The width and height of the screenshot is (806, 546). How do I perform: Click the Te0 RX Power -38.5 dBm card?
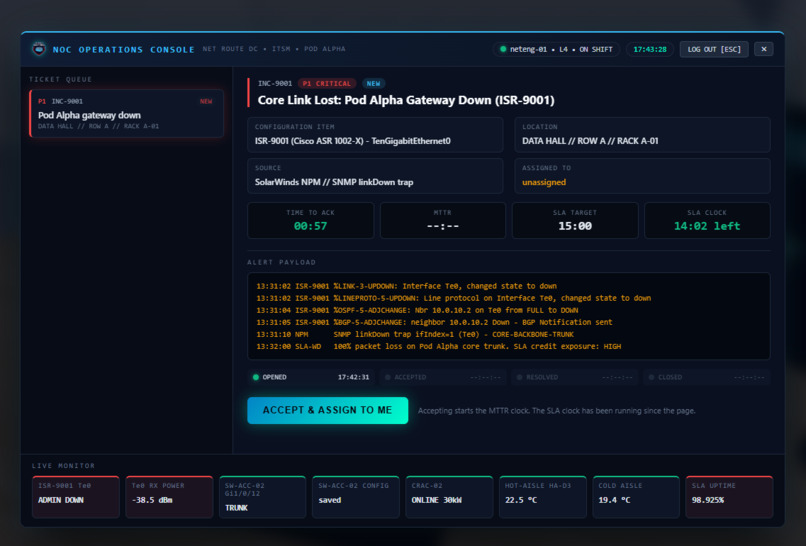[169, 497]
